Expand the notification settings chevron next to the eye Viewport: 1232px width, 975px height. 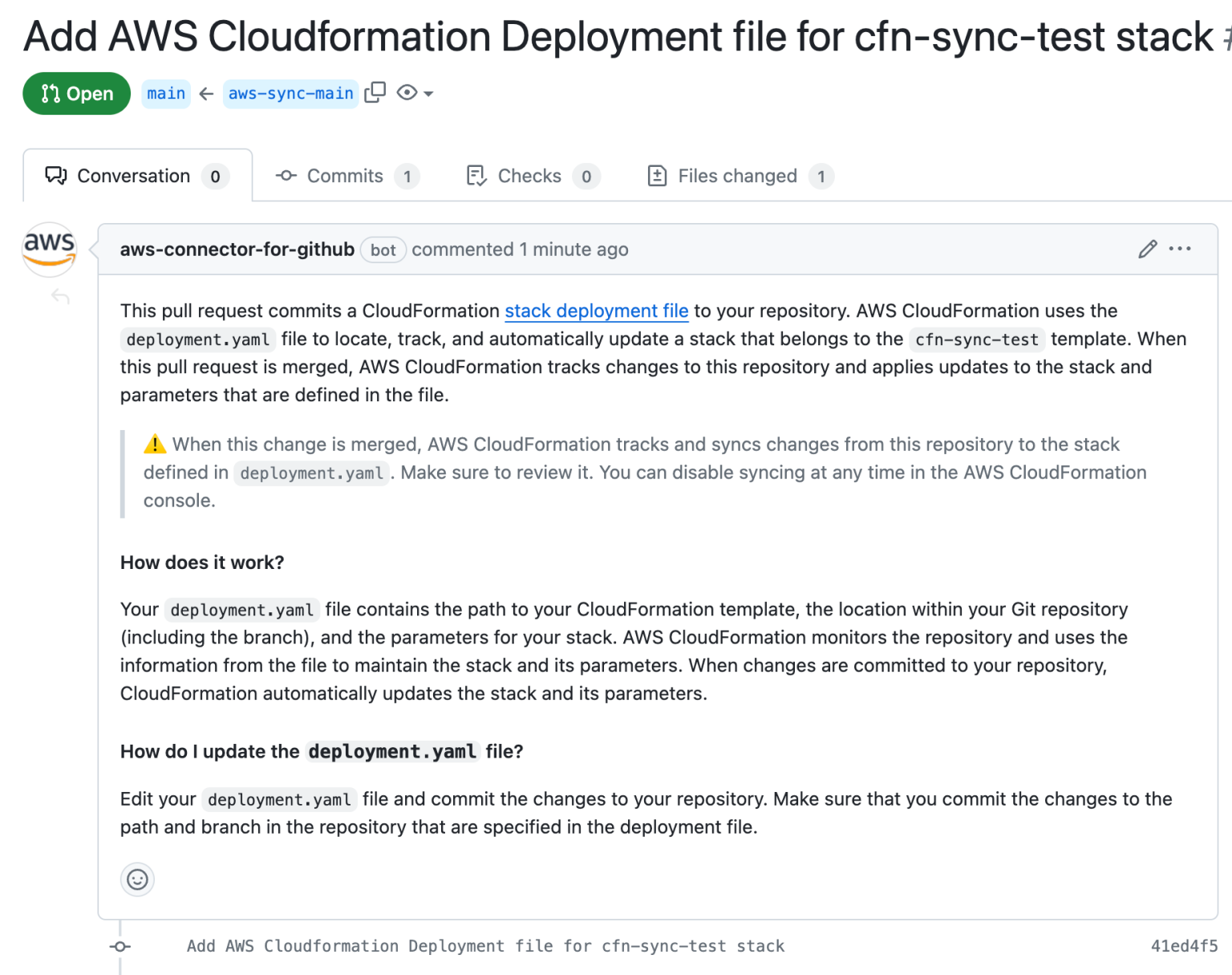point(428,93)
